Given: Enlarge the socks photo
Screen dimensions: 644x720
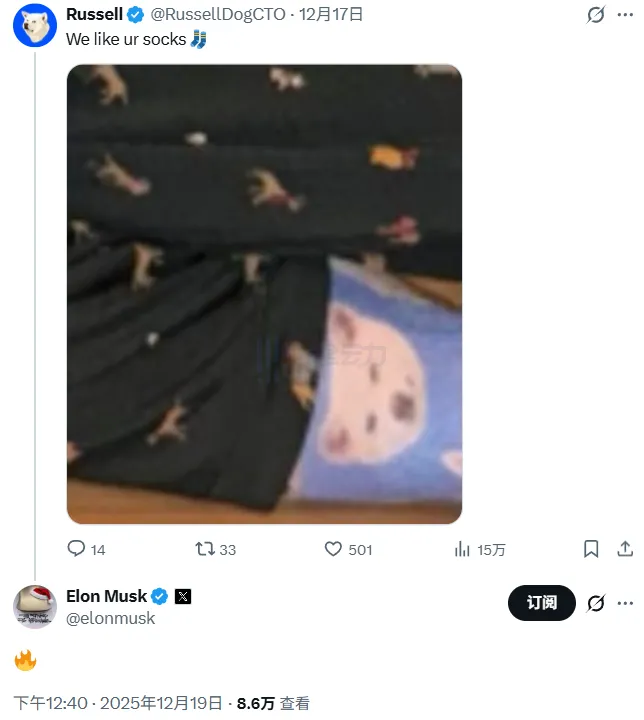Looking at the screenshot, I should click(264, 294).
